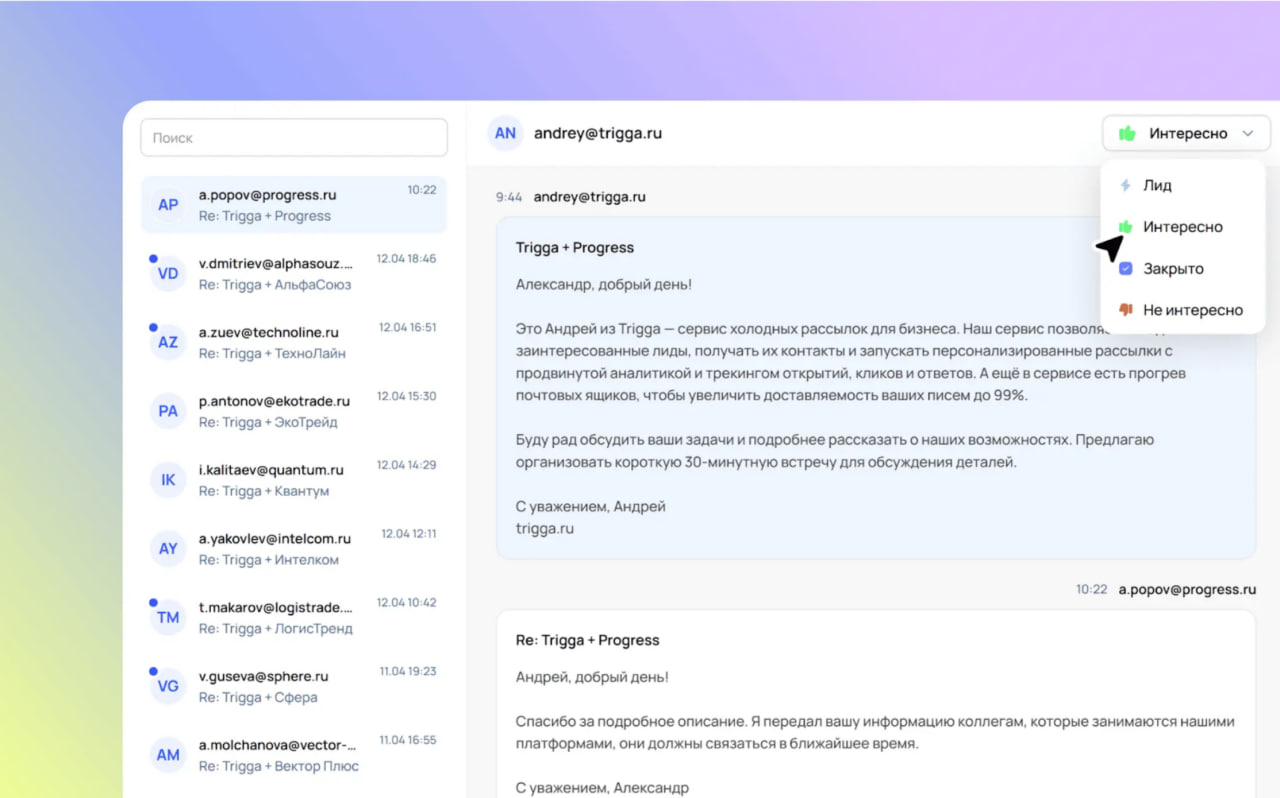Screen dimensions: 1280x798
Task: Click the IK avatar for i.kalitaev
Action: pos(168,480)
